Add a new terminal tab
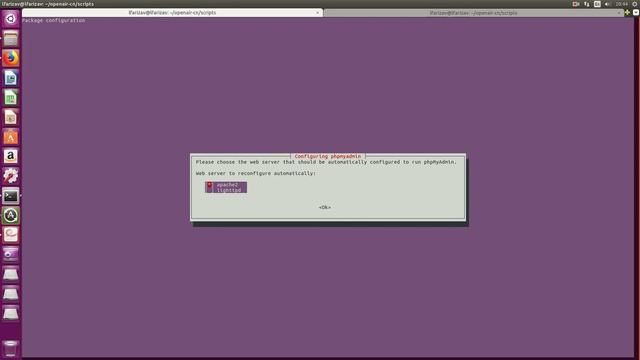 pyautogui.click(x=627, y=13)
